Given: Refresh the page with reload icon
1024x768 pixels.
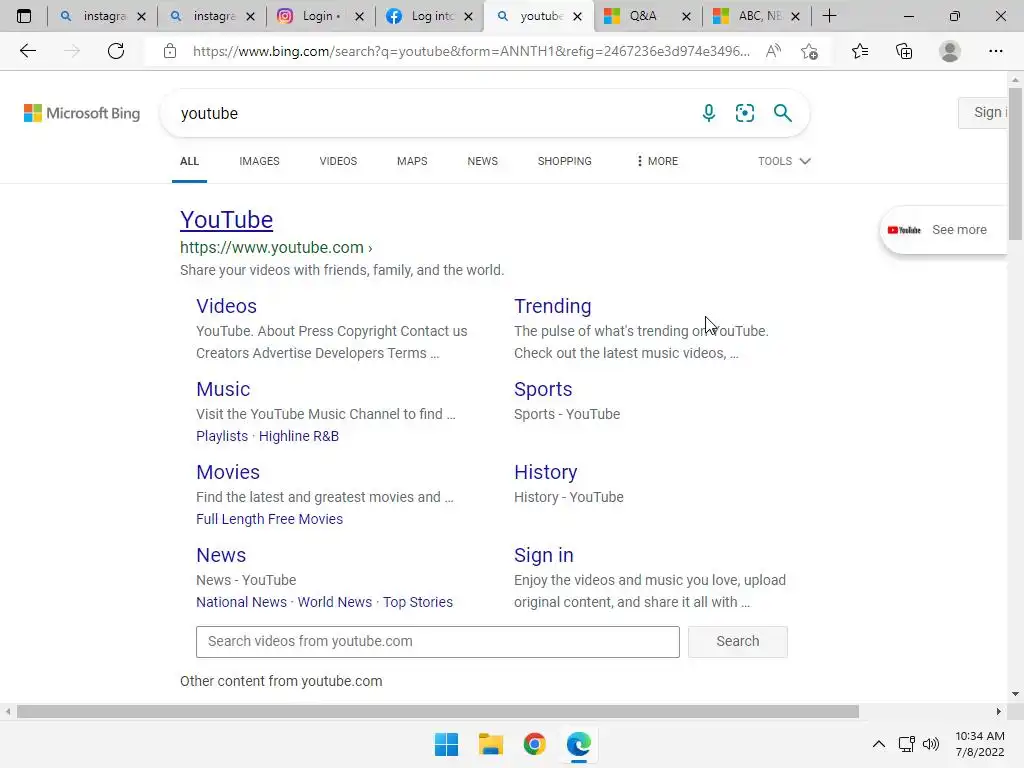Looking at the screenshot, I should 116,51.
